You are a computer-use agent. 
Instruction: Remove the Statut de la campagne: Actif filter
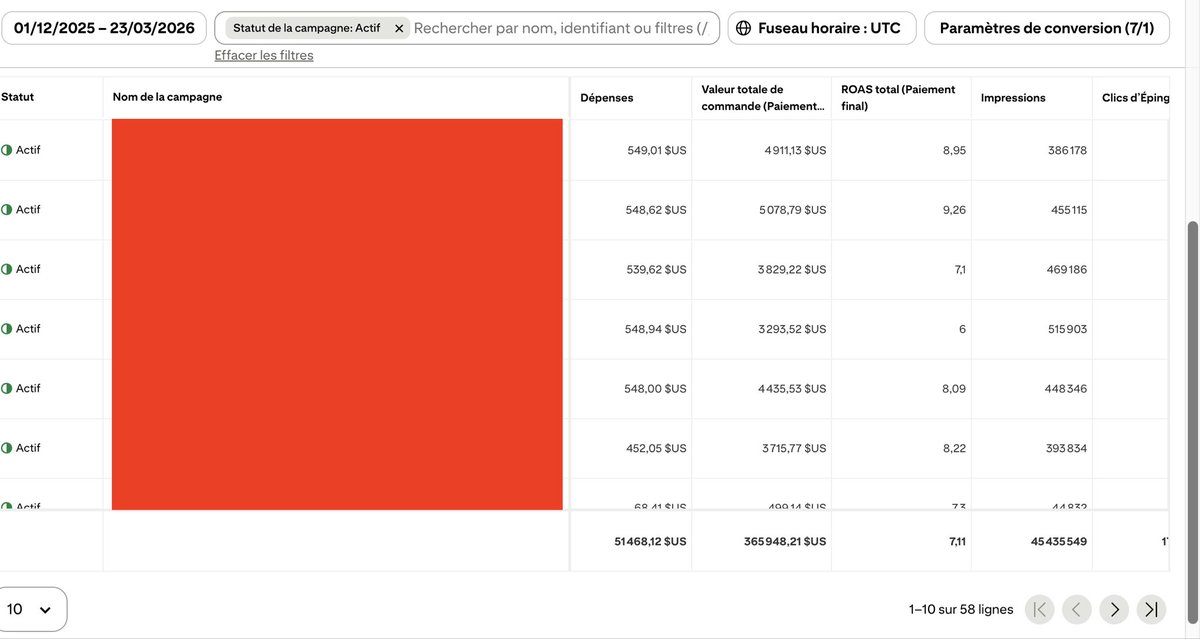399,29
